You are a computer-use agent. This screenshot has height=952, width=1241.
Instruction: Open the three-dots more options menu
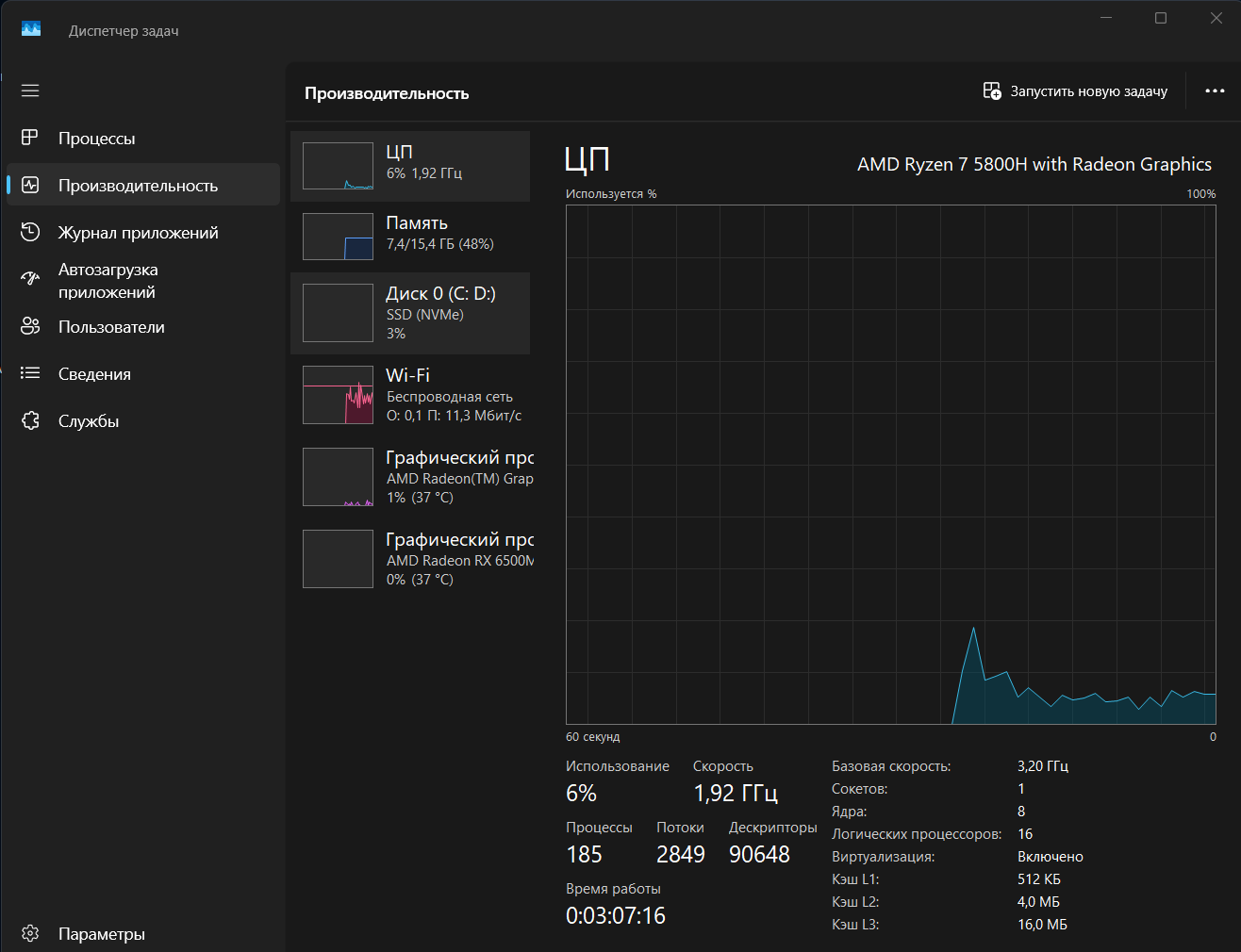pos(1215,90)
